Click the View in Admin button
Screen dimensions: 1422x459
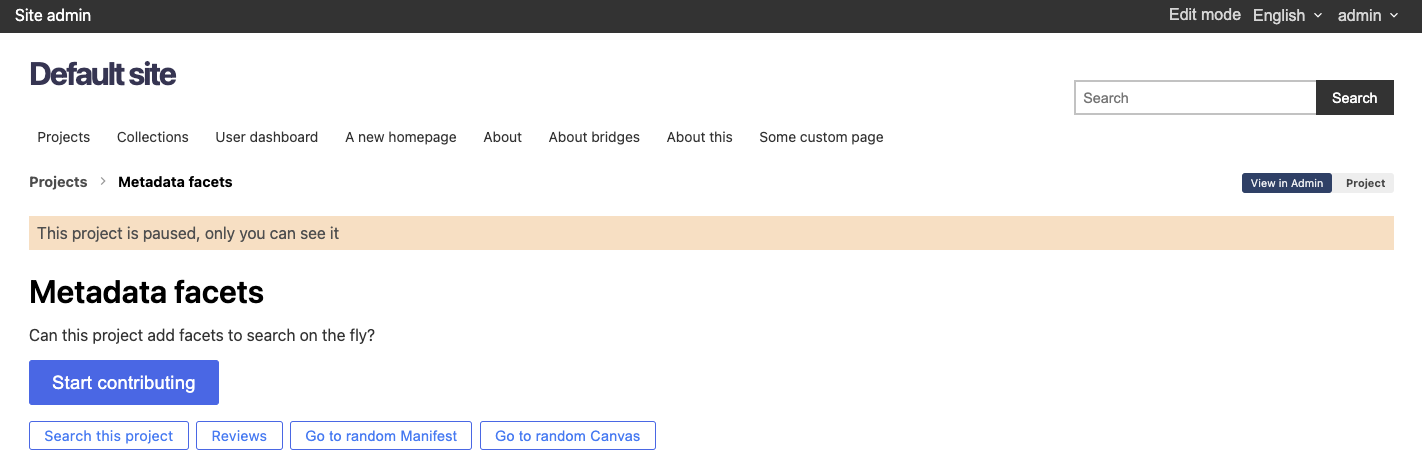coord(1286,183)
